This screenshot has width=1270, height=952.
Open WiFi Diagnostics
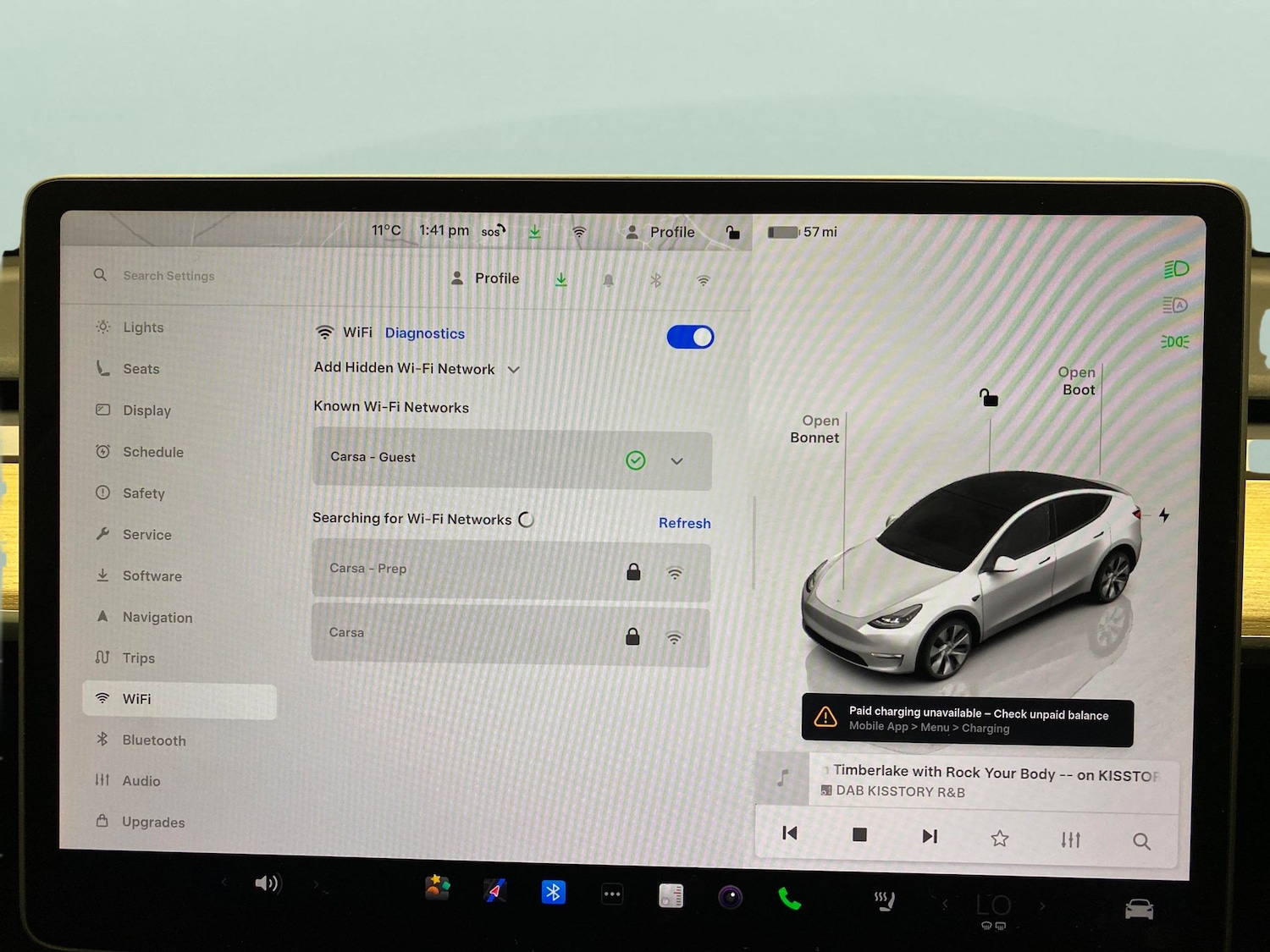coord(424,333)
